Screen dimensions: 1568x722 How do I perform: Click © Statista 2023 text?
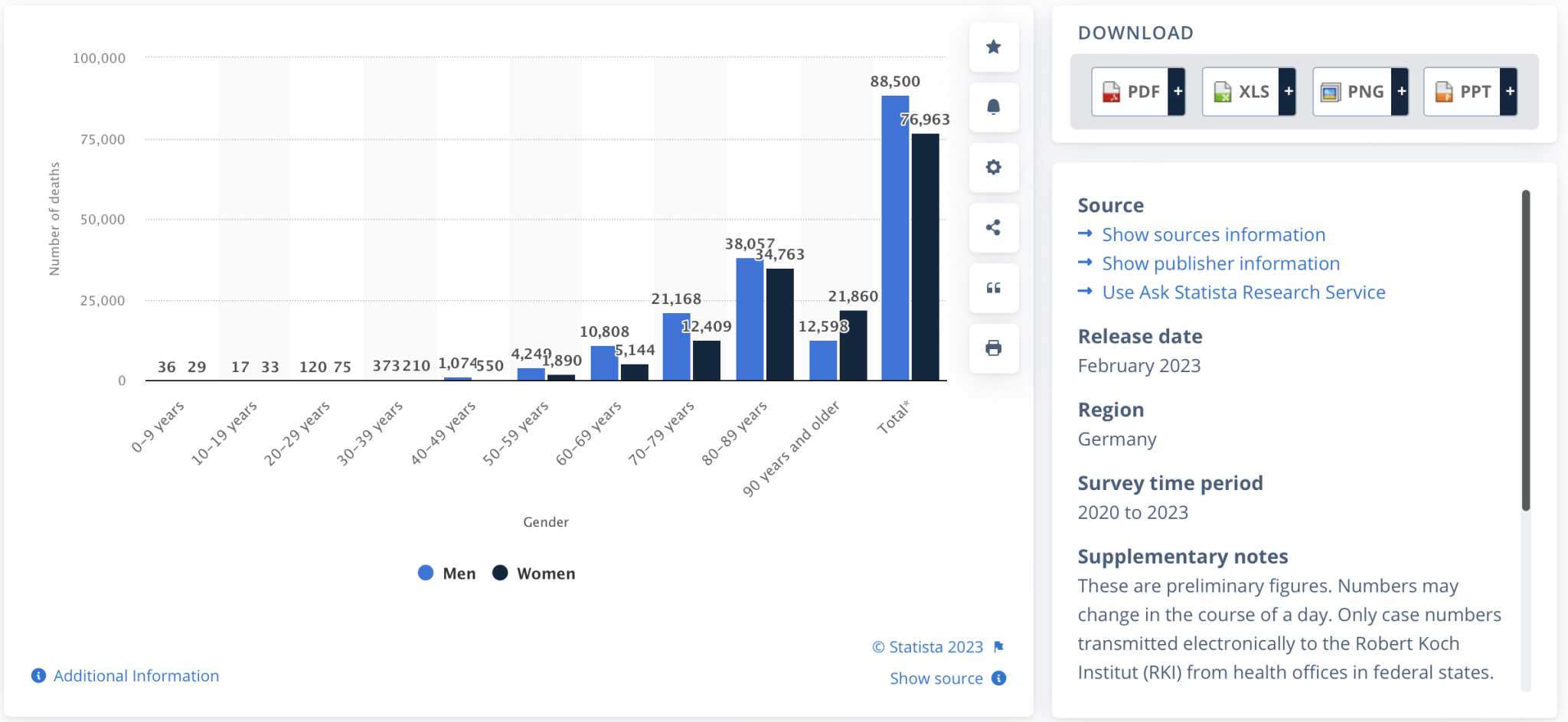pyautogui.click(x=927, y=647)
